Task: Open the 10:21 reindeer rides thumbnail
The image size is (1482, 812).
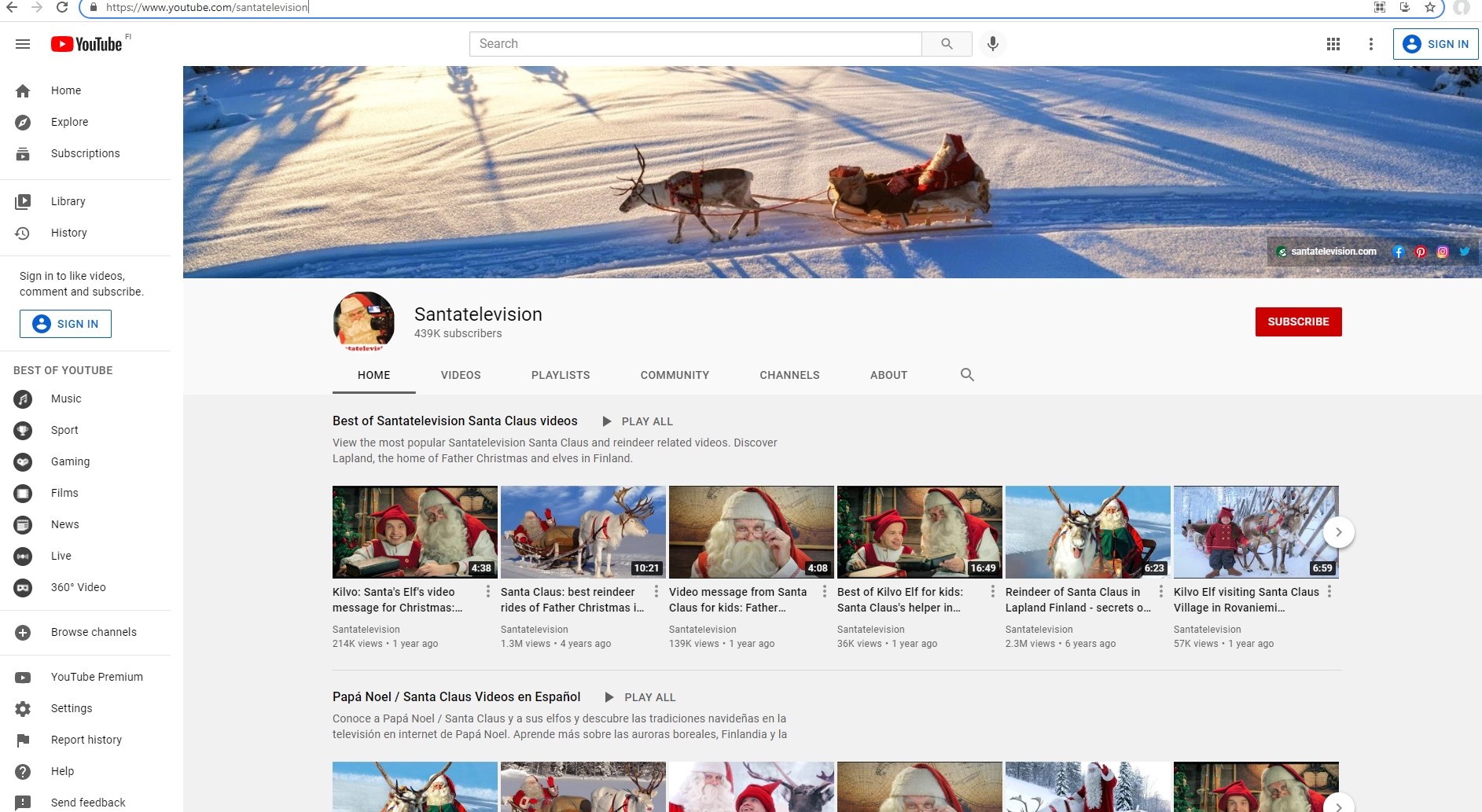Action: pos(583,532)
